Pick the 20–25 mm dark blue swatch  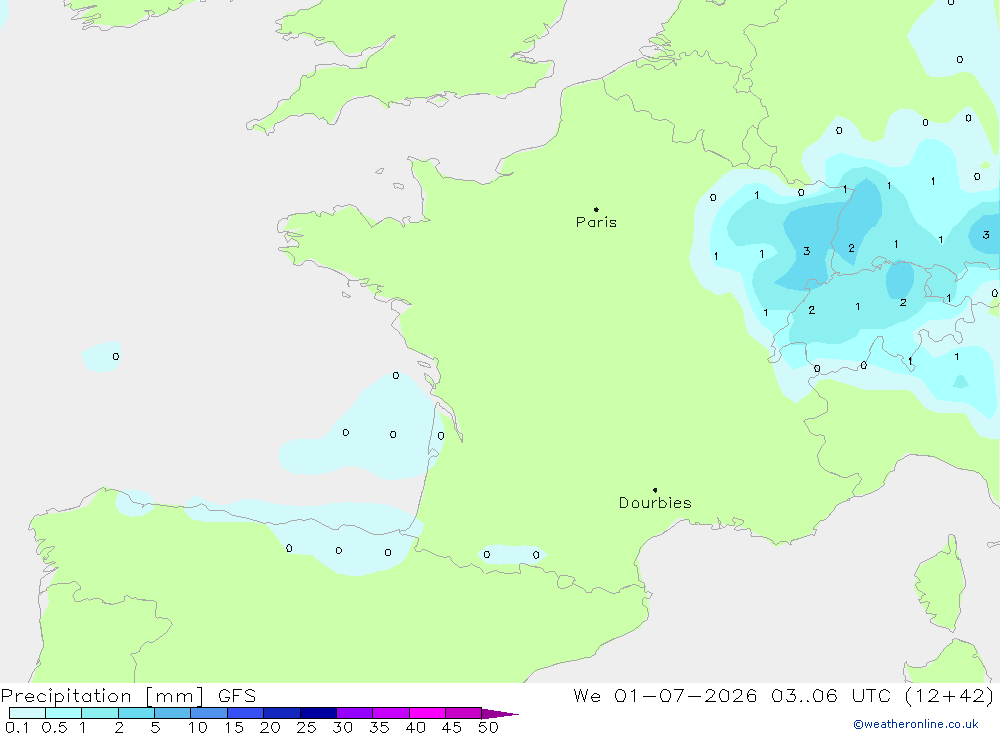pyautogui.click(x=282, y=713)
